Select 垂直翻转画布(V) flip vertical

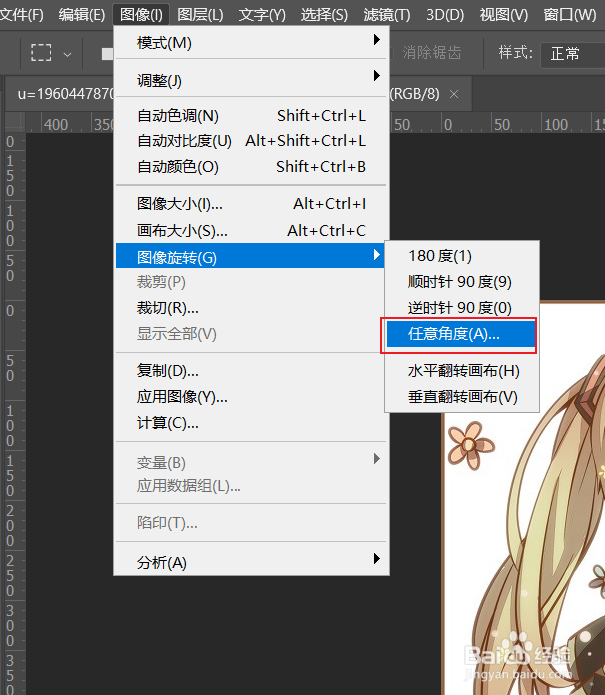tap(461, 397)
